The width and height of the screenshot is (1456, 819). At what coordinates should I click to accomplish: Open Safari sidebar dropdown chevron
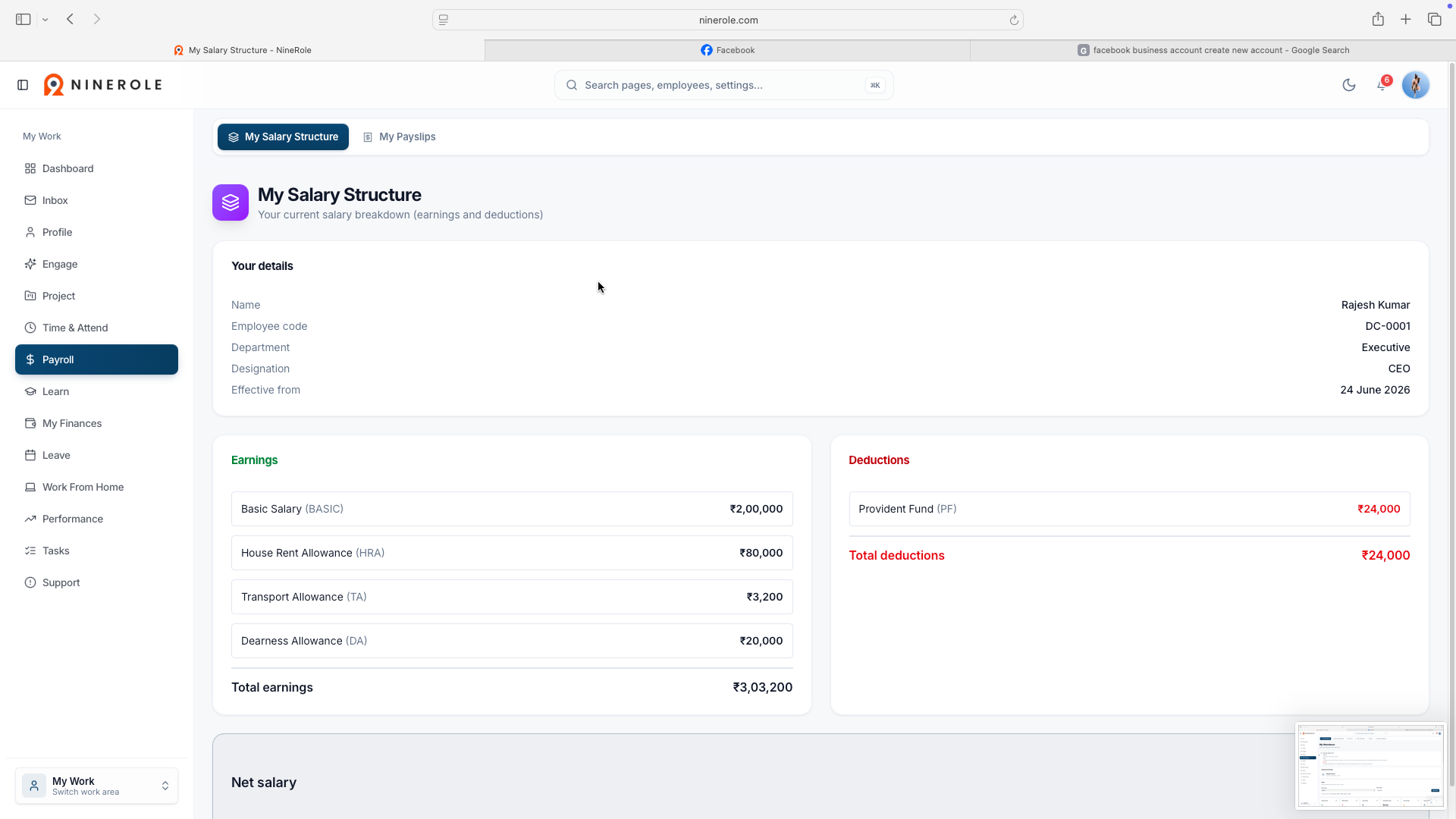pos(45,20)
